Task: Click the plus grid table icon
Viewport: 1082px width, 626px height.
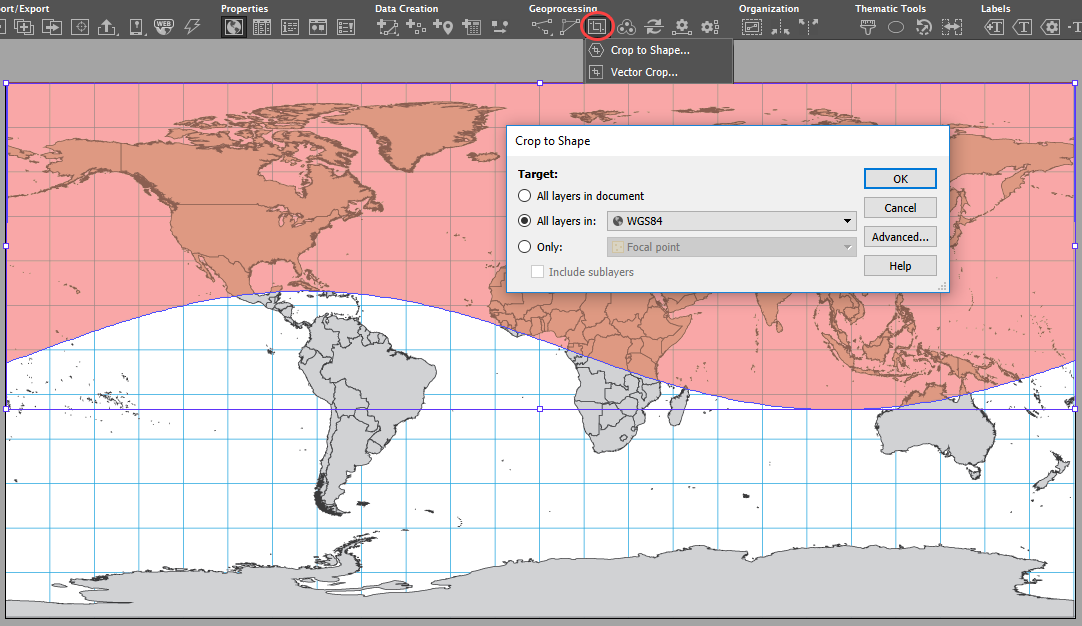Action: click(471, 27)
